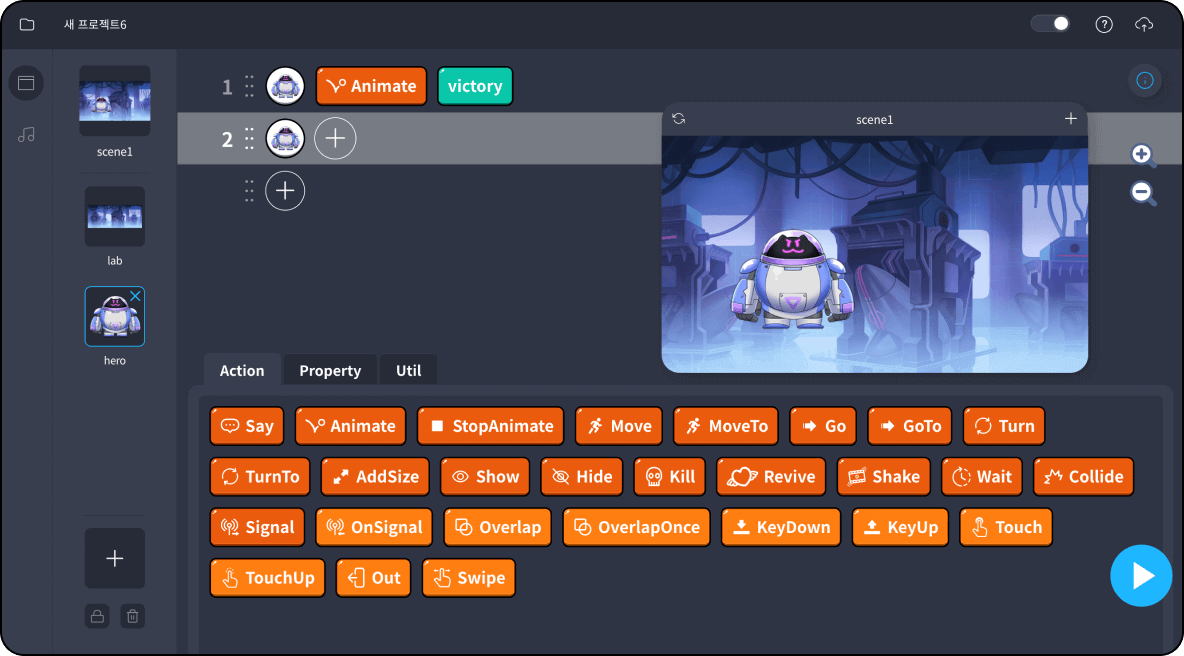The image size is (1184, 656).
Task: Click the Animate block in line 1
Action: pyautogui.click(x=372, y=86)
